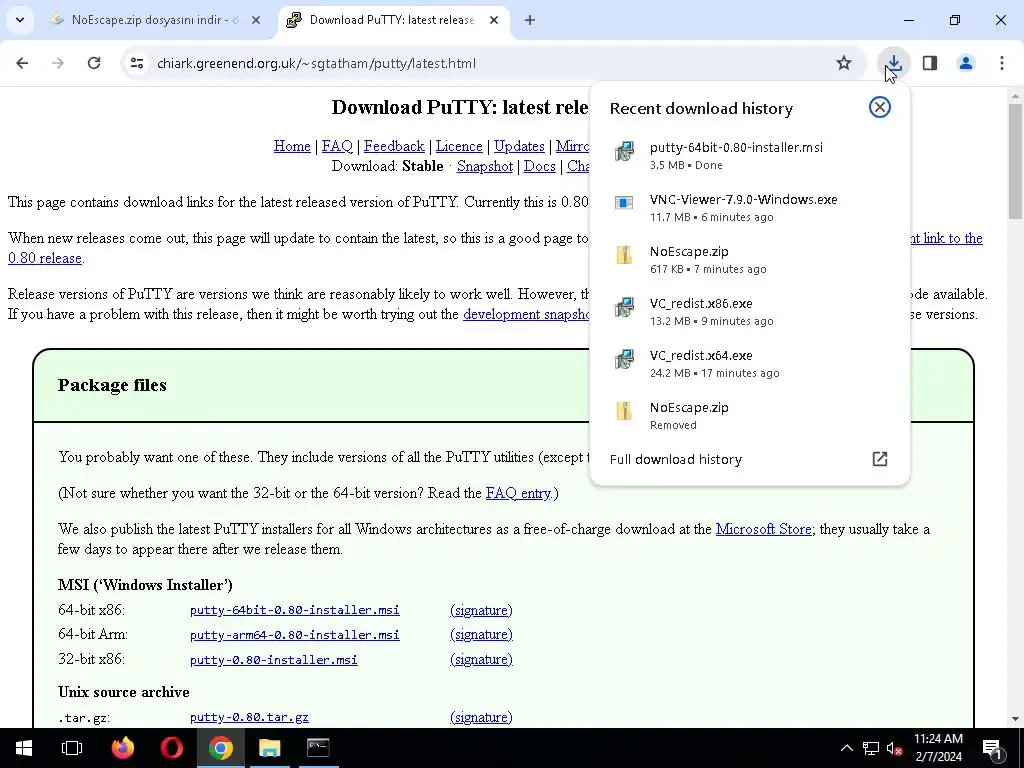Screen dimensions: 1024x768
Task: Open signature for .tar.gz archive
Action: click(x=481, y=718)
